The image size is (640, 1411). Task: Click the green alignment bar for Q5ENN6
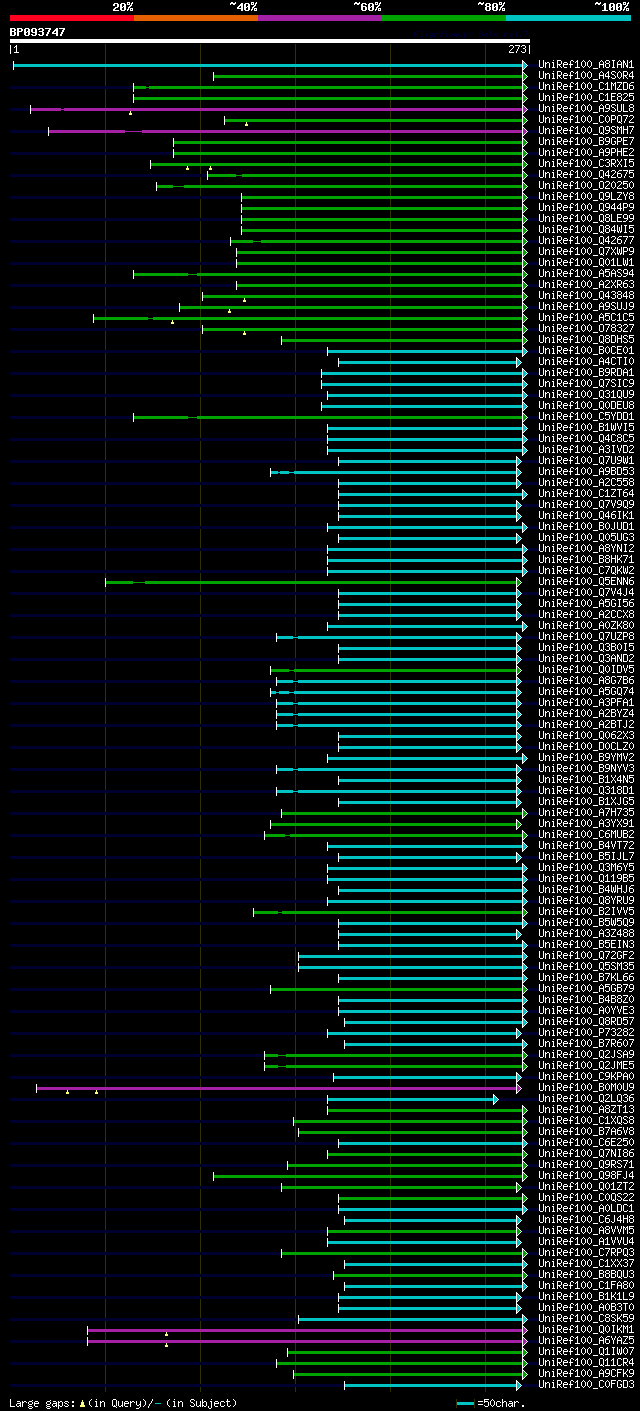[313, 582]
